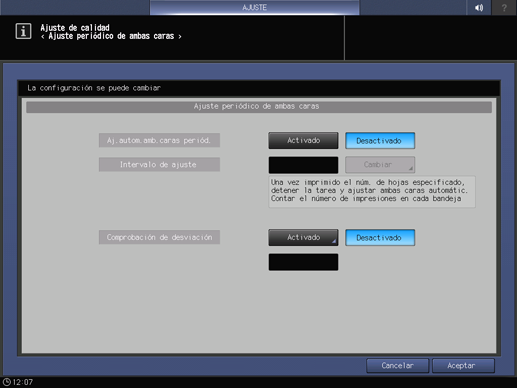The image size is (517, 388).
Task: Click the 12:07 time display
Action: pos(23,382)
